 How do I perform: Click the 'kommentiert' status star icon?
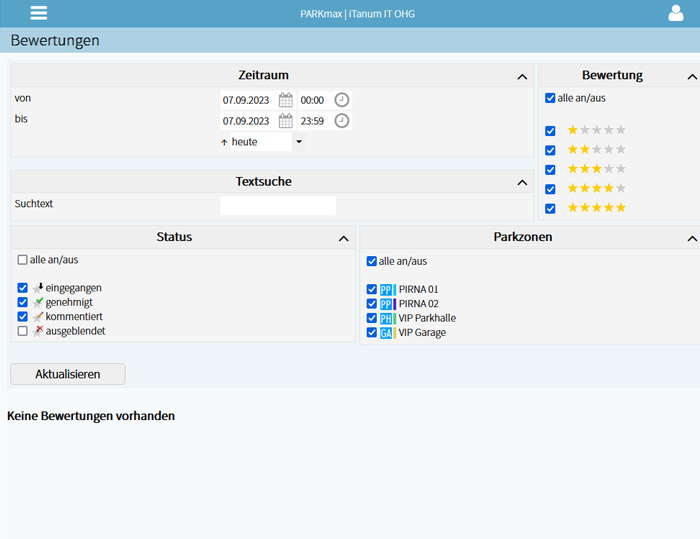38,317
